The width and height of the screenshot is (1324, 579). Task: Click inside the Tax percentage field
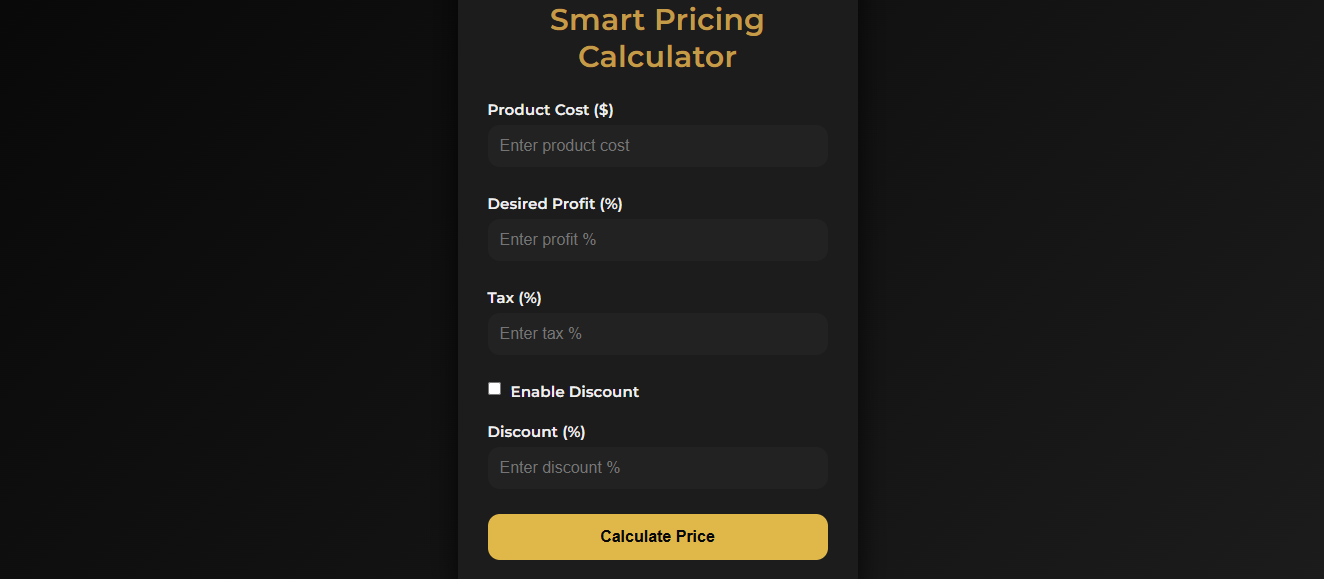[657, 333]
